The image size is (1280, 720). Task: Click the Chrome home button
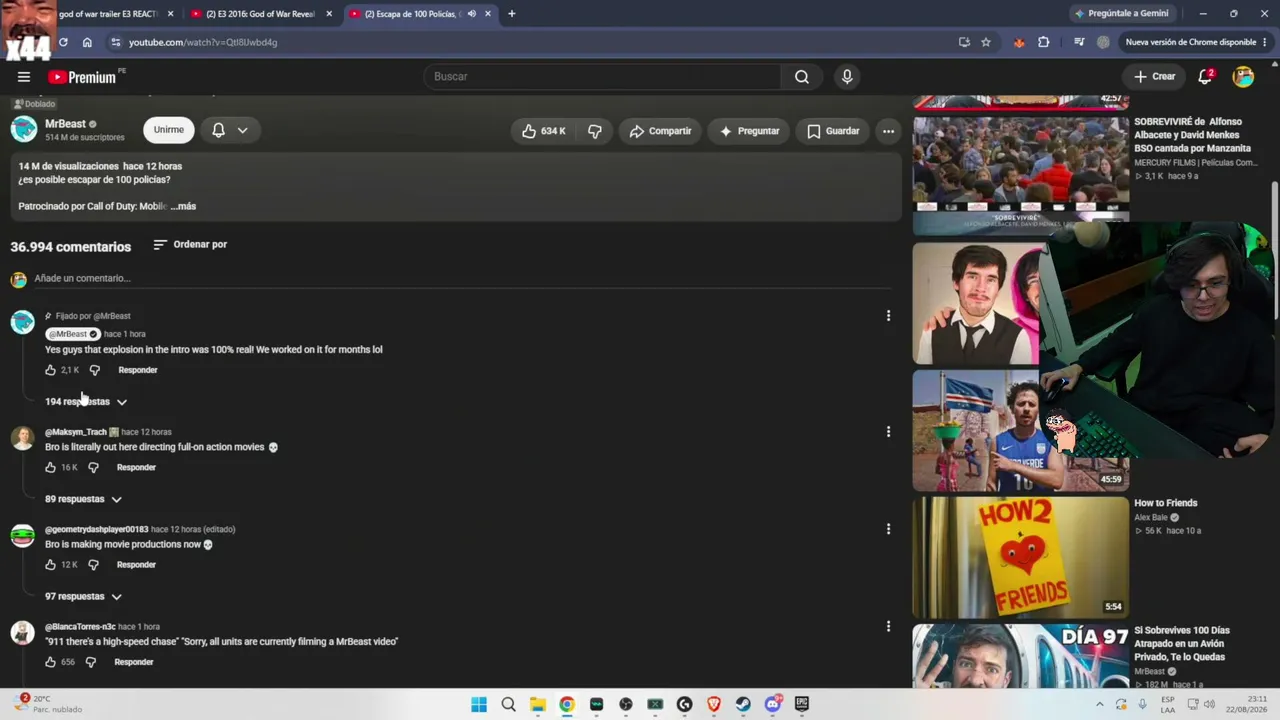click(x=87, y=42)
